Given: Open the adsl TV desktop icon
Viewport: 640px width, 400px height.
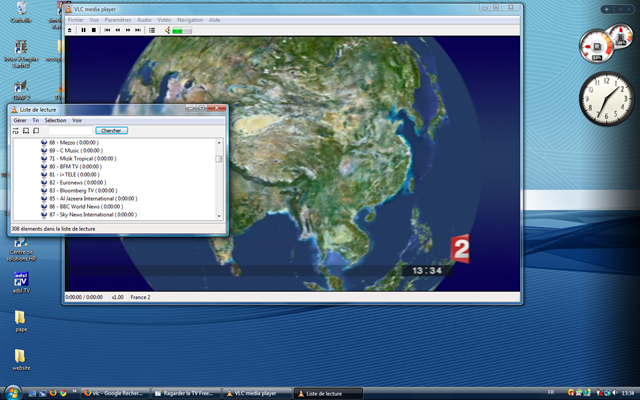Looking at the screenshot, I should 21,282.
